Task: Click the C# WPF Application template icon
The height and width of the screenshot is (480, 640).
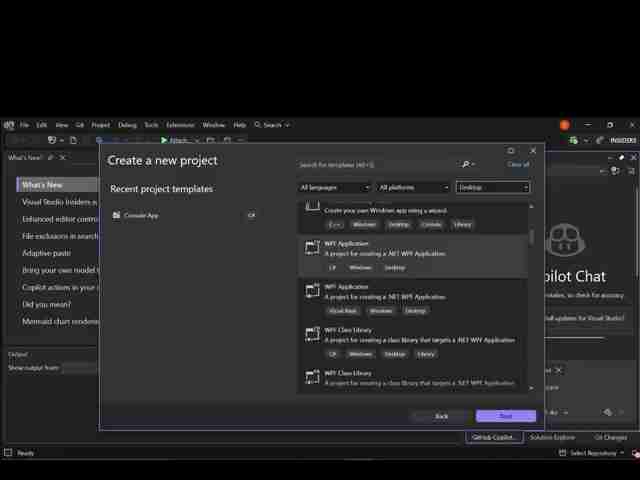Action: coord(312,248)
